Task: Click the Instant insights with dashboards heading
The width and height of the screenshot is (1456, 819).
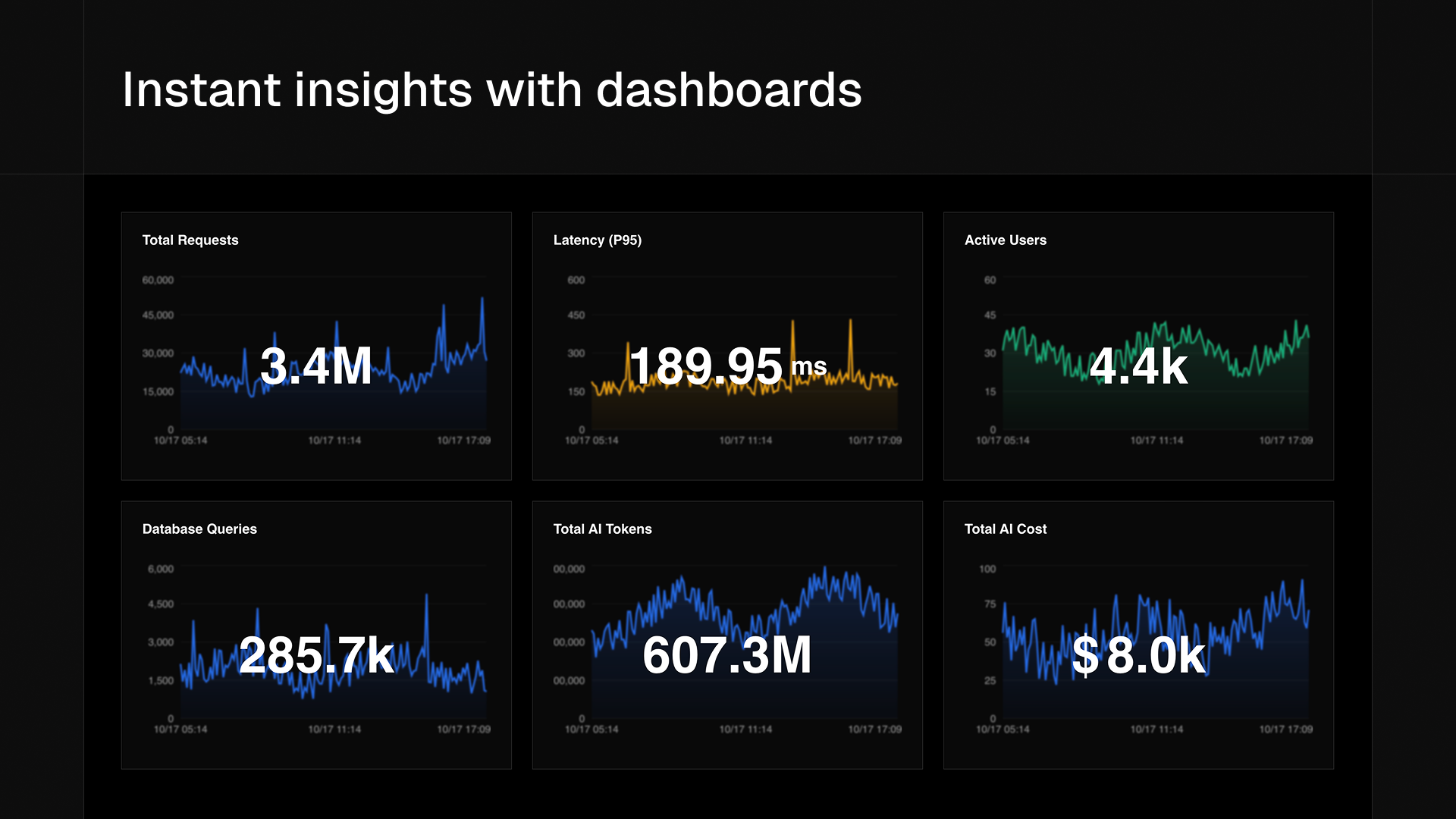Action: click(491, 90)
